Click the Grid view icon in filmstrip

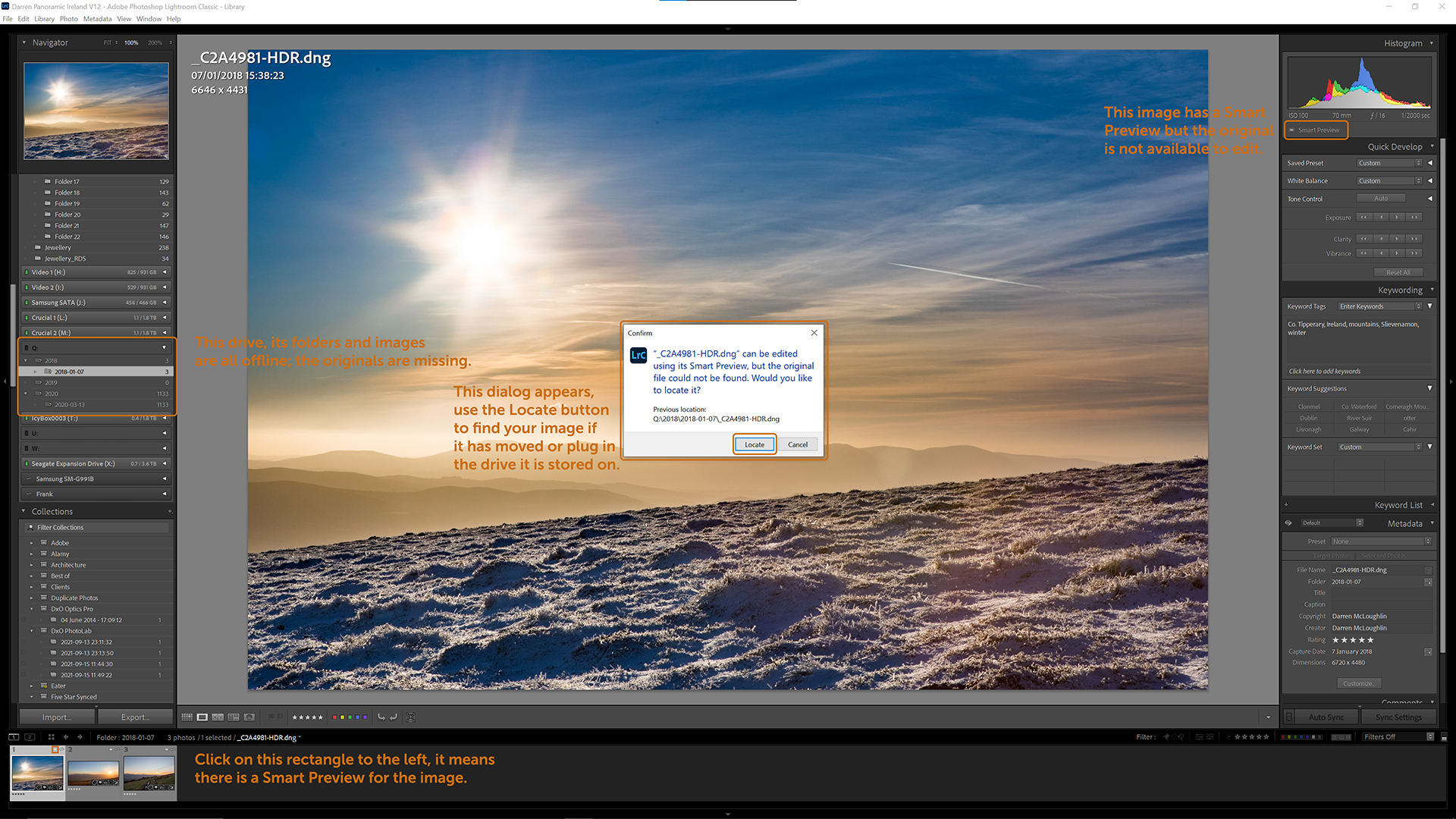click(x=189, y=717)
